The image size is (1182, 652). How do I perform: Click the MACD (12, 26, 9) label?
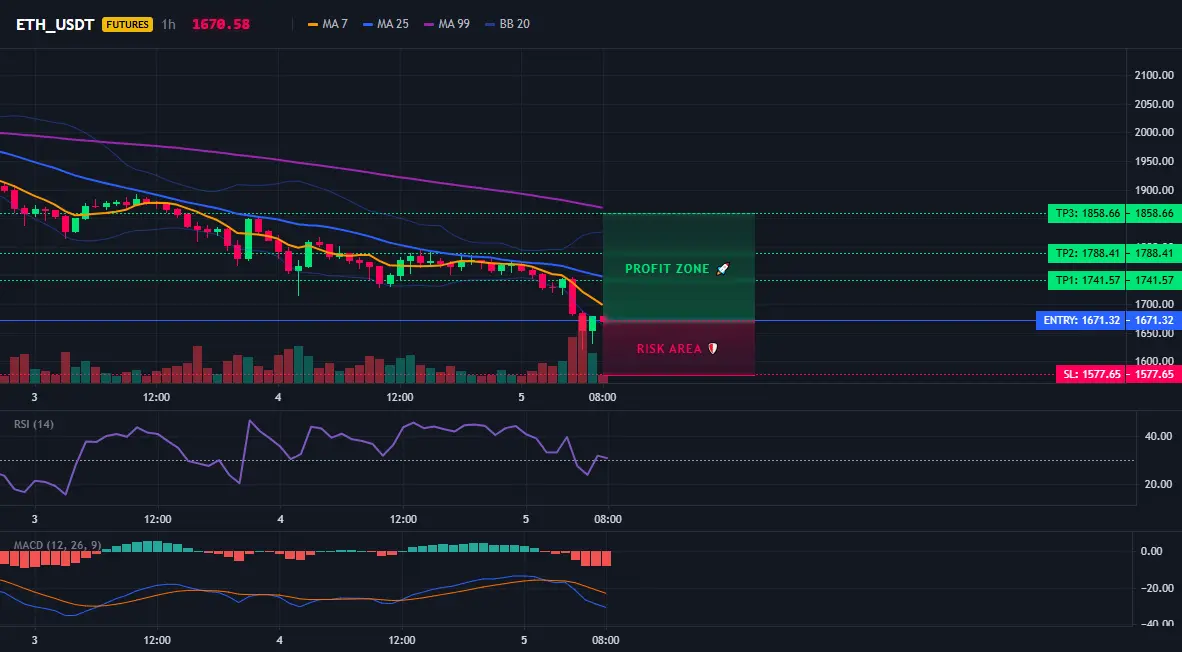click(x=57, y=545)
